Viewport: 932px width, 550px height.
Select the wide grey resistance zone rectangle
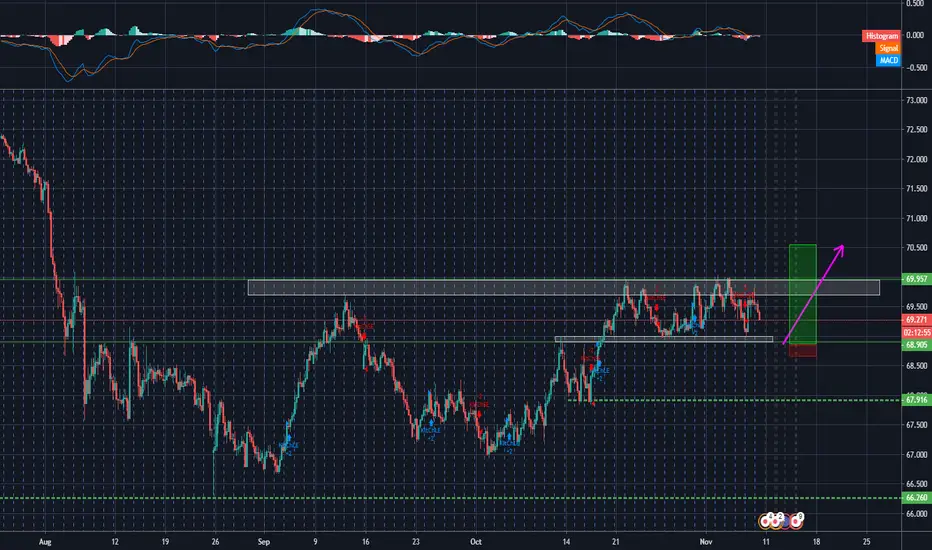(563, 287)
